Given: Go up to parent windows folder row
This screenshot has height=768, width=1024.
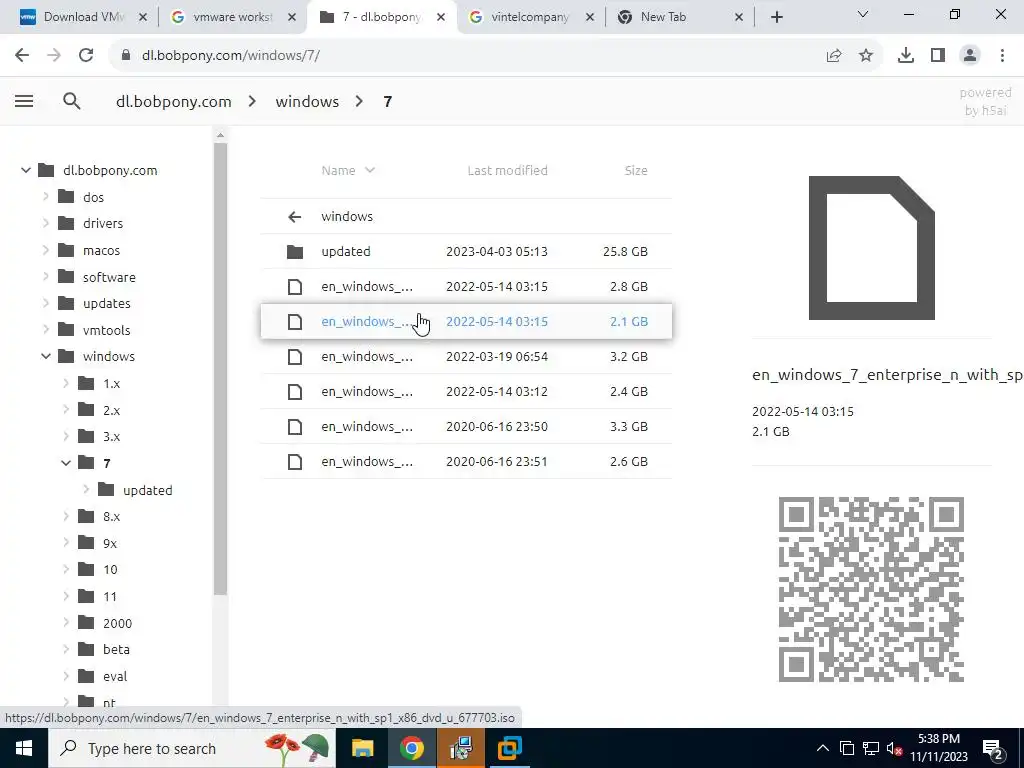Looking at the screenshot, I should point(466,216).
